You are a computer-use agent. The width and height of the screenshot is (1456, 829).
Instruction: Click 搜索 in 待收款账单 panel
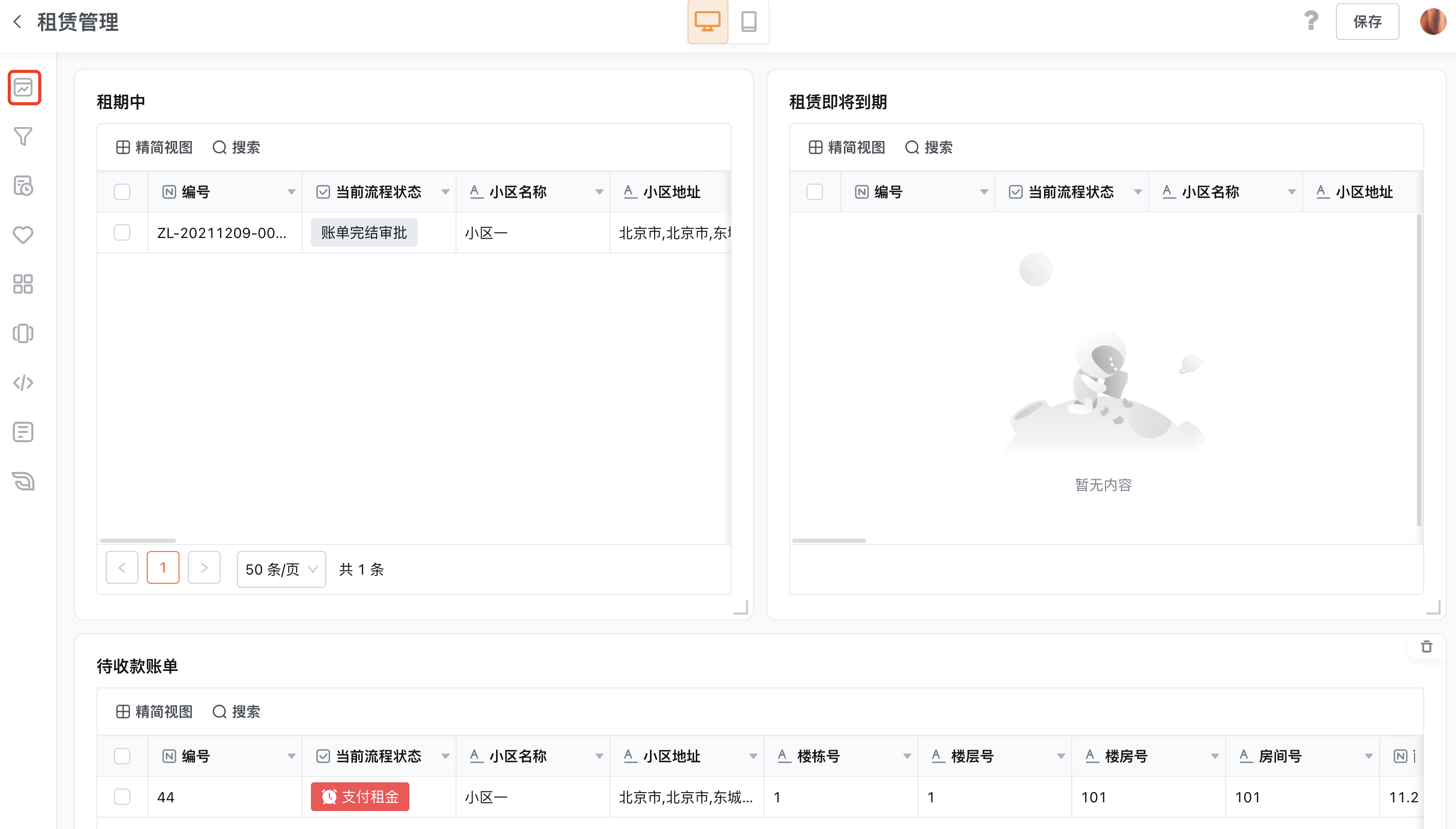[x=237, y=712]
